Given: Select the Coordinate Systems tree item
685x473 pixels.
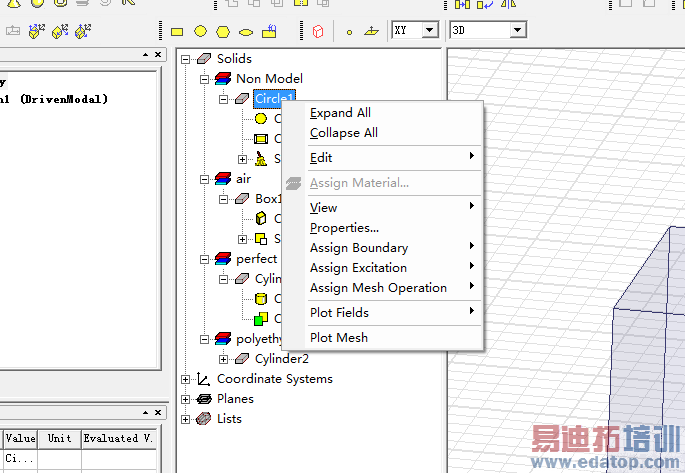Looking at the screenshot, I should [x=275, y=379].
